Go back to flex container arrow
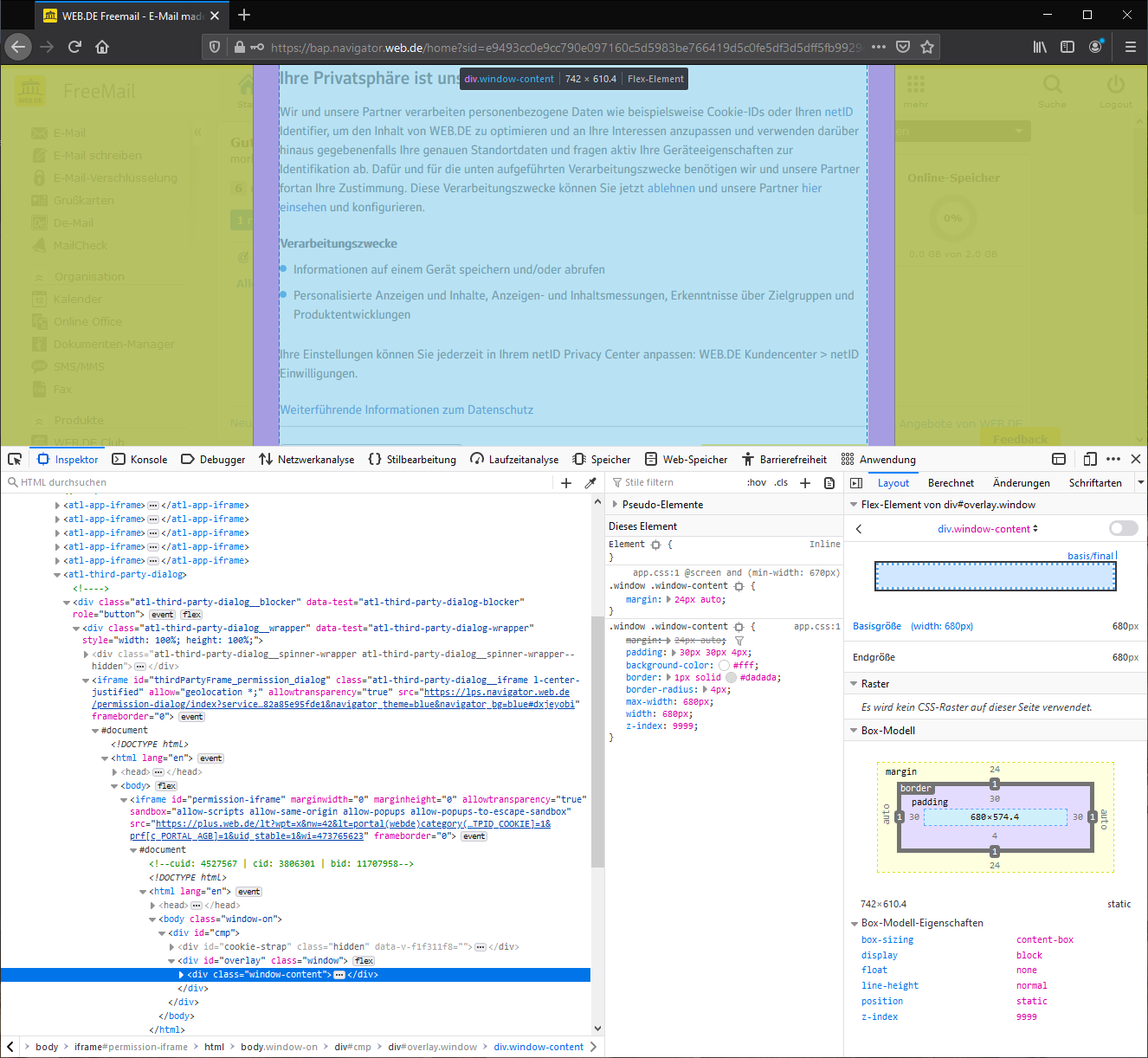This screenshot has height=1058, width=1148. tap(859, 528)
